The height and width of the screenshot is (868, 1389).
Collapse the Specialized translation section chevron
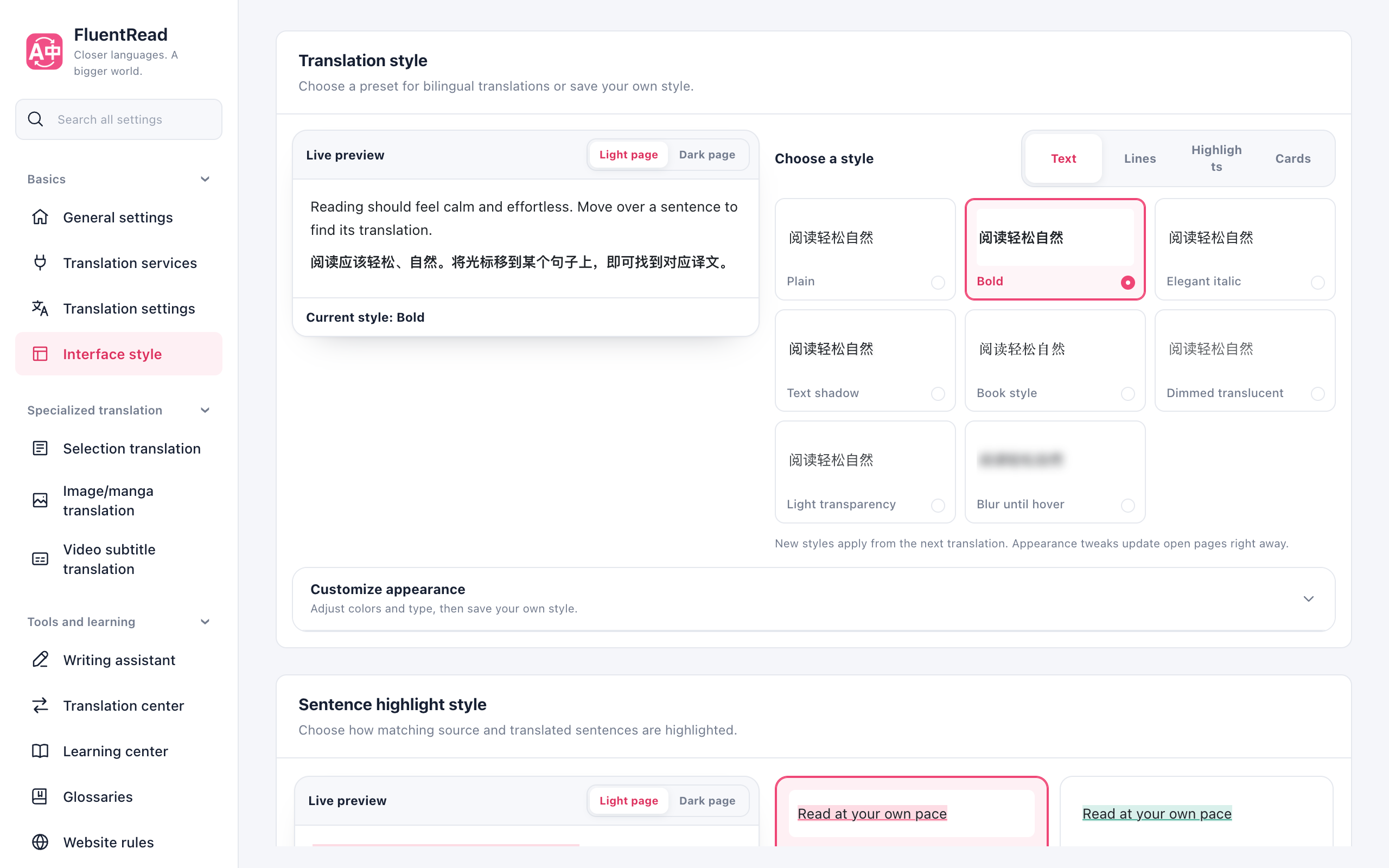(x=205, y=410)
